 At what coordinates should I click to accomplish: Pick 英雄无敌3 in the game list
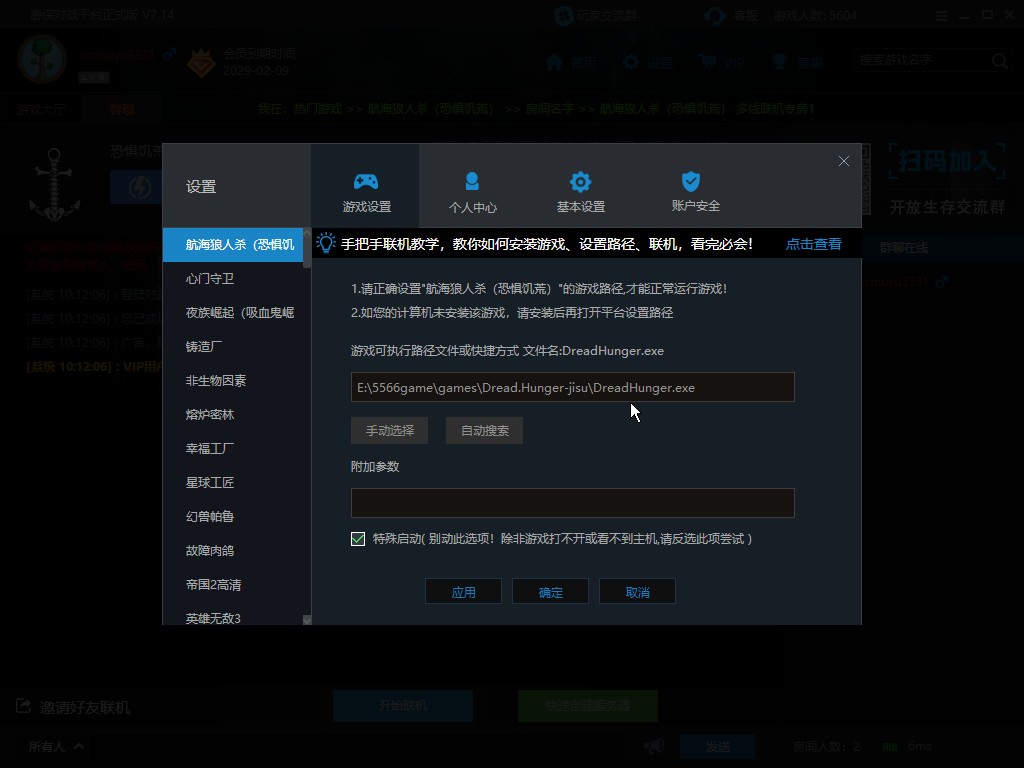[233, 617]
